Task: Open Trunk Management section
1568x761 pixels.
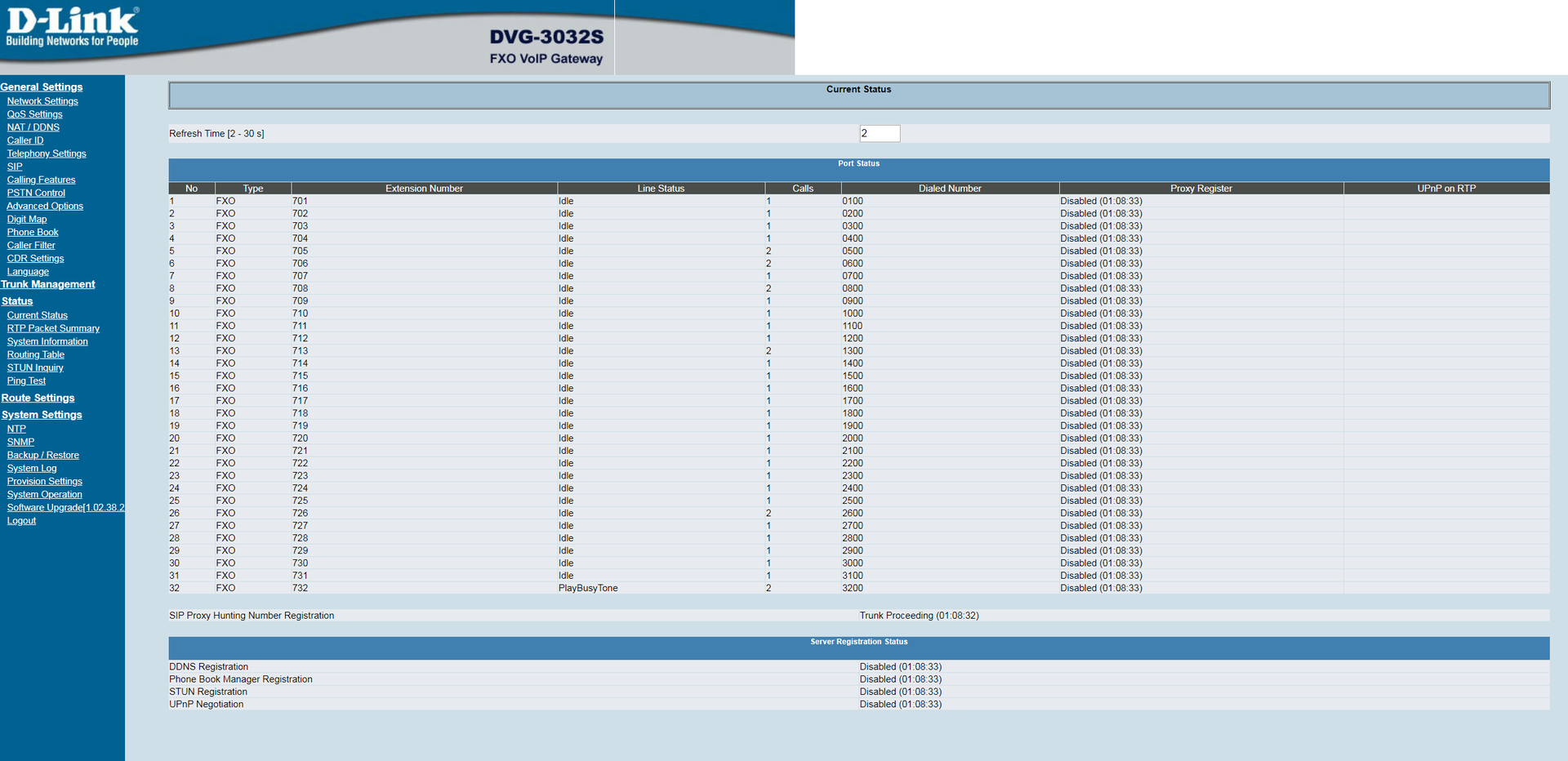Action: [48, 284]
